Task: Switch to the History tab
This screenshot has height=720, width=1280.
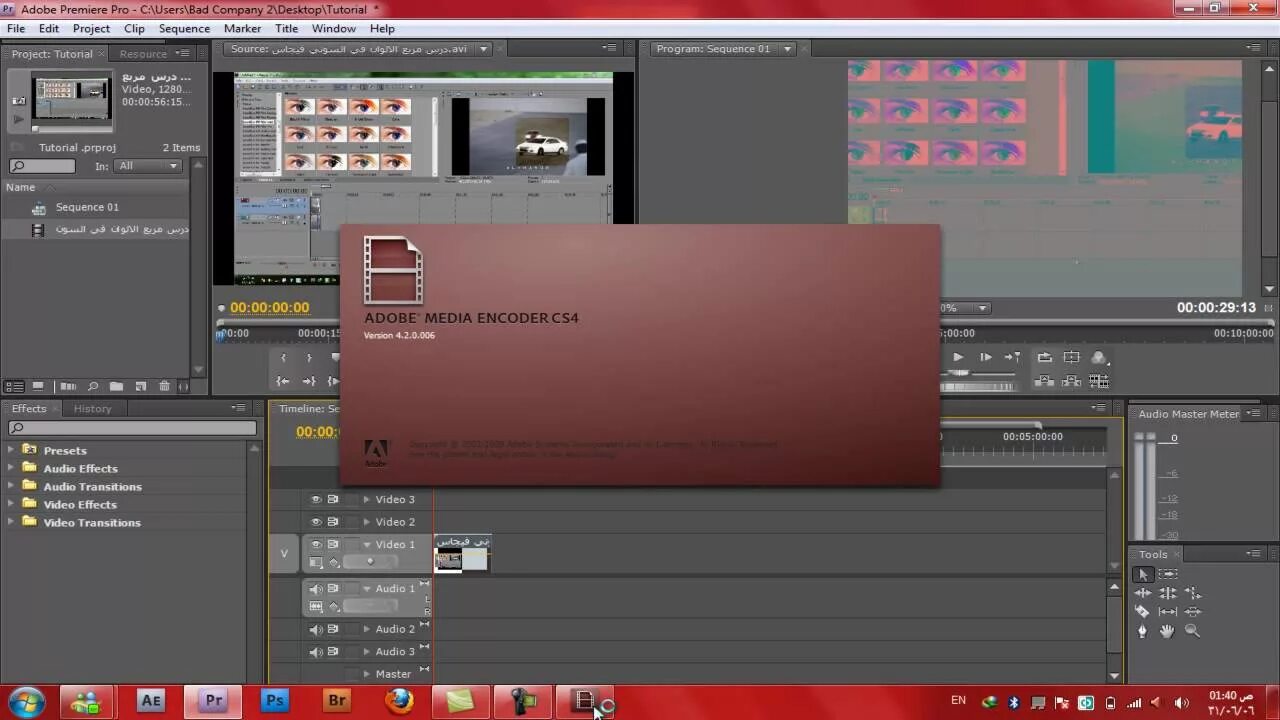Action: tap(92, 408)
